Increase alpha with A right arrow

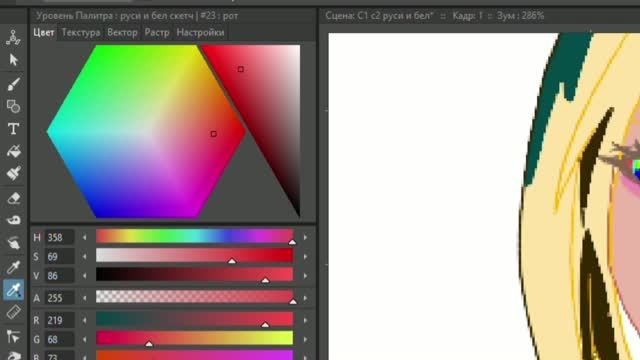(x=305, y=298)
